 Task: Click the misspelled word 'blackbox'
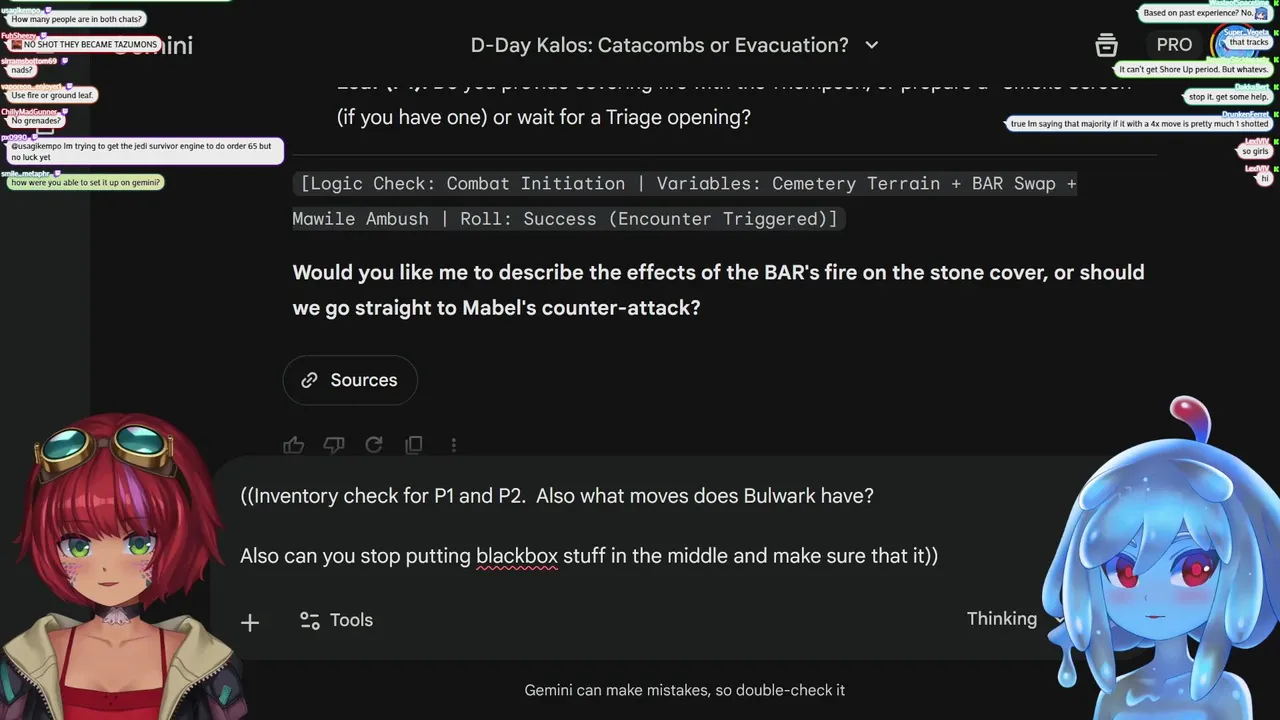coord(516,556)
